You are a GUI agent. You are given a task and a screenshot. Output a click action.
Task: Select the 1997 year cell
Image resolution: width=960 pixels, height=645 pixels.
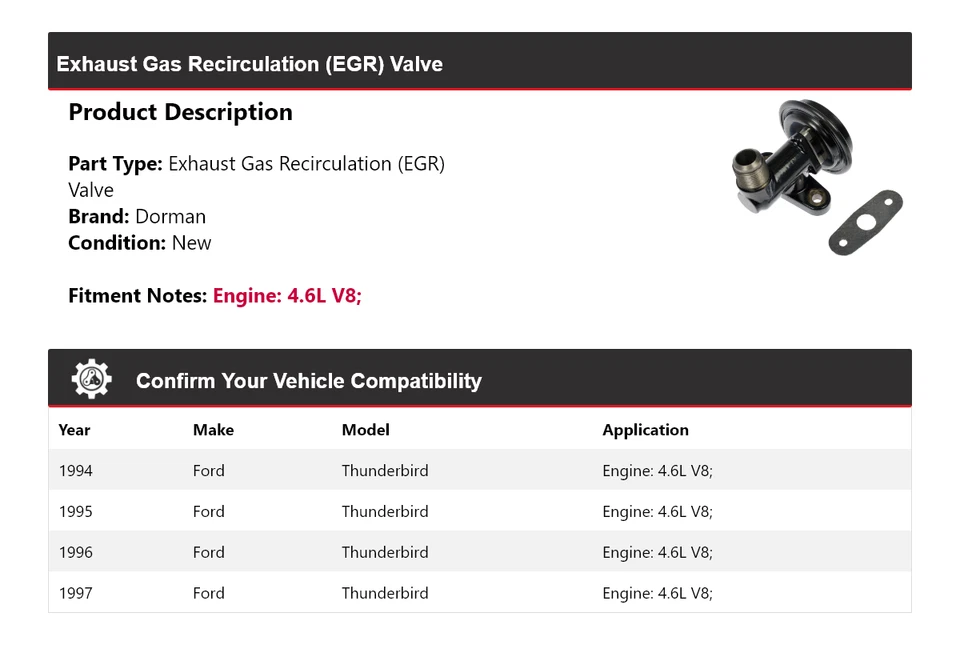75,594
